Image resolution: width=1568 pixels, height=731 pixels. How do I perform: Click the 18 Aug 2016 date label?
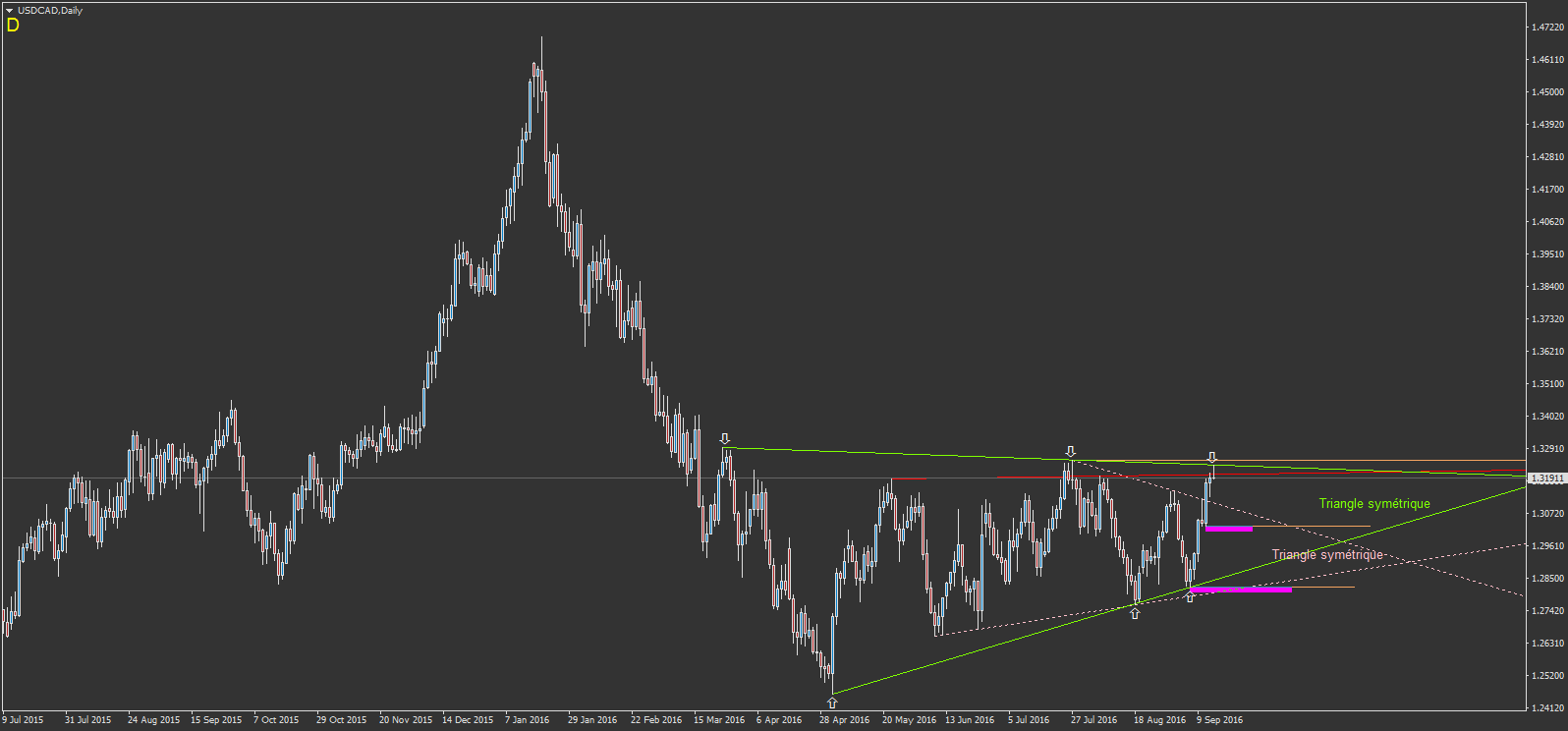point(1160,720)
